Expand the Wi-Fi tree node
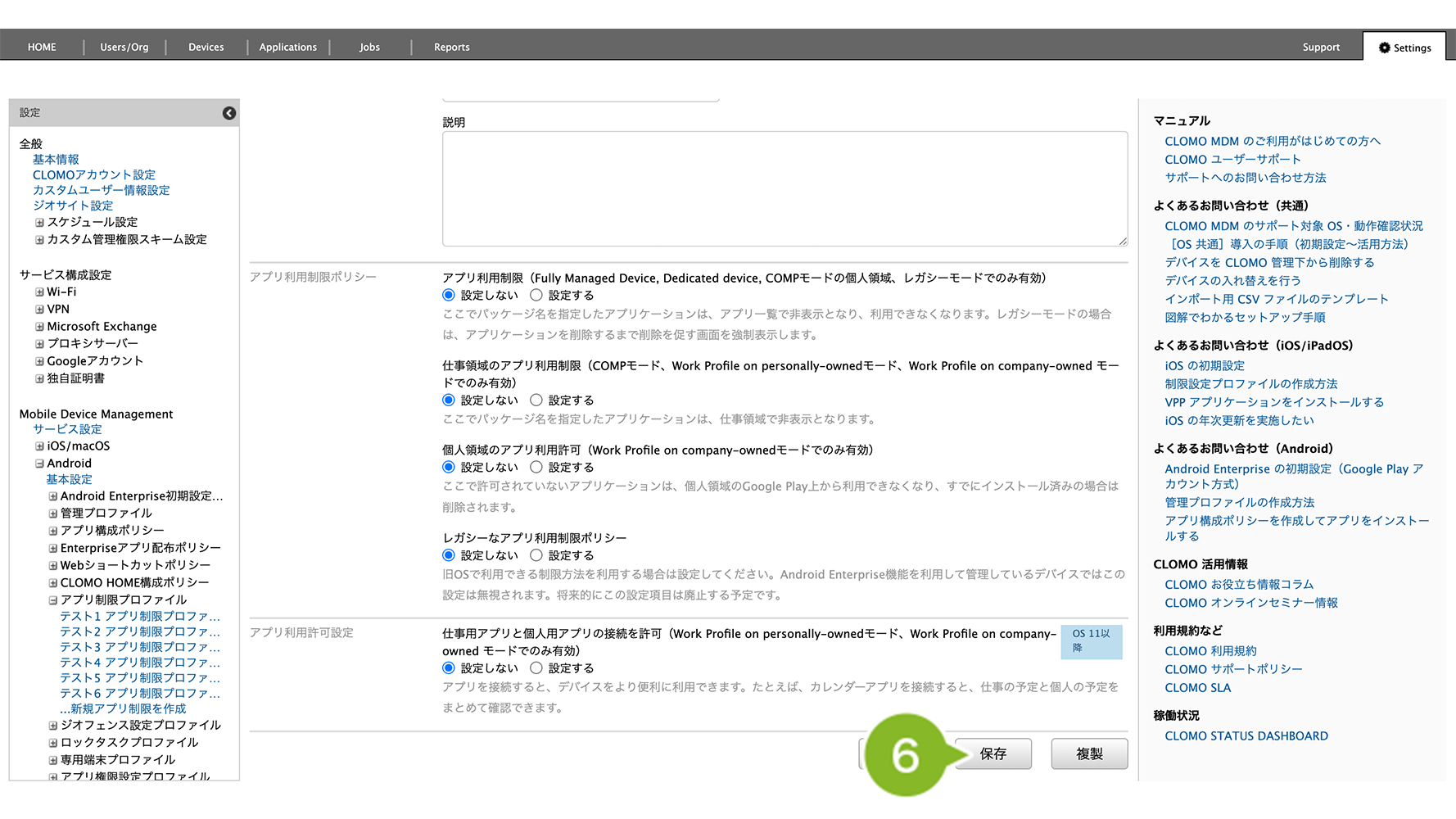 39,292
